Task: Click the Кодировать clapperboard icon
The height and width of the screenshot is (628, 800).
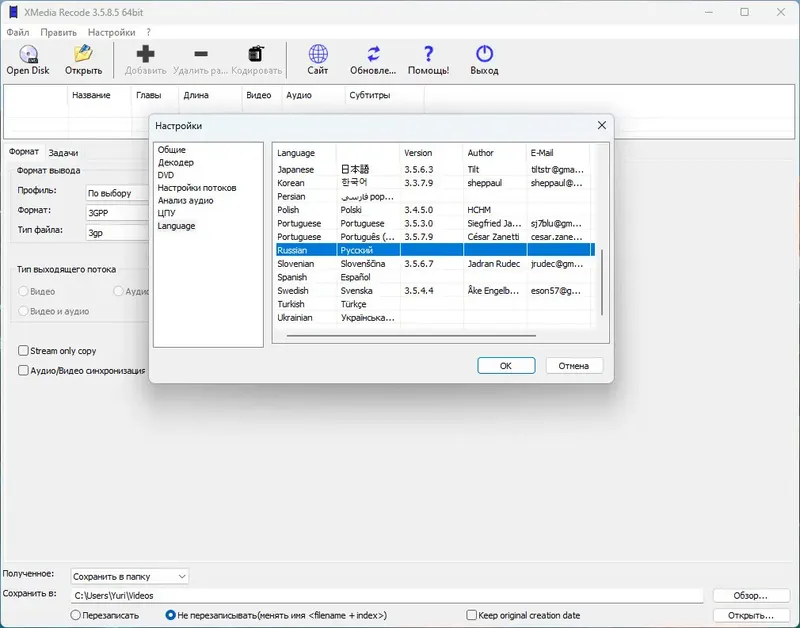Action: [256, 54]
